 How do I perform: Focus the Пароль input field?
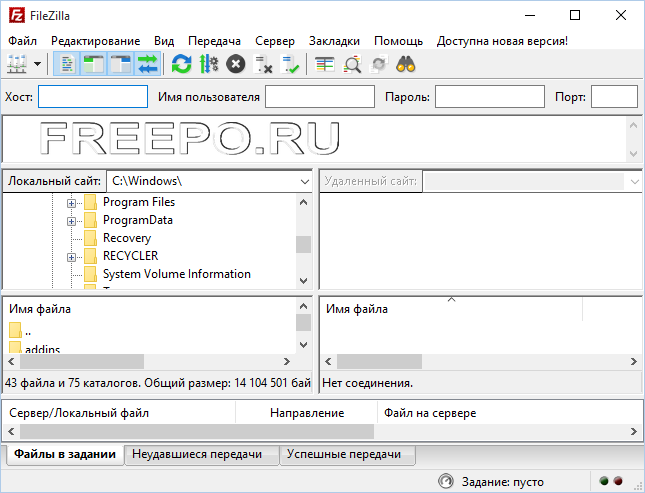click(490, 97)
